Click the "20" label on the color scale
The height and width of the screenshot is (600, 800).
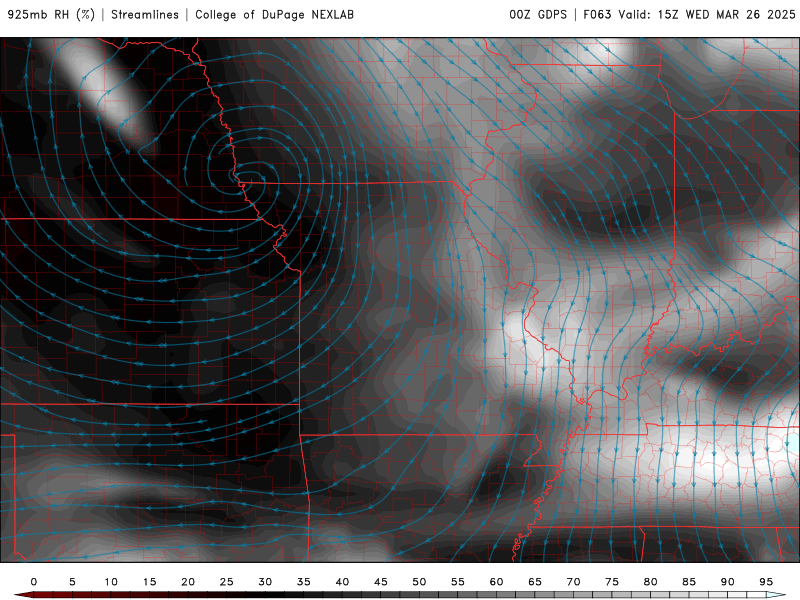(x=188, y=582)
